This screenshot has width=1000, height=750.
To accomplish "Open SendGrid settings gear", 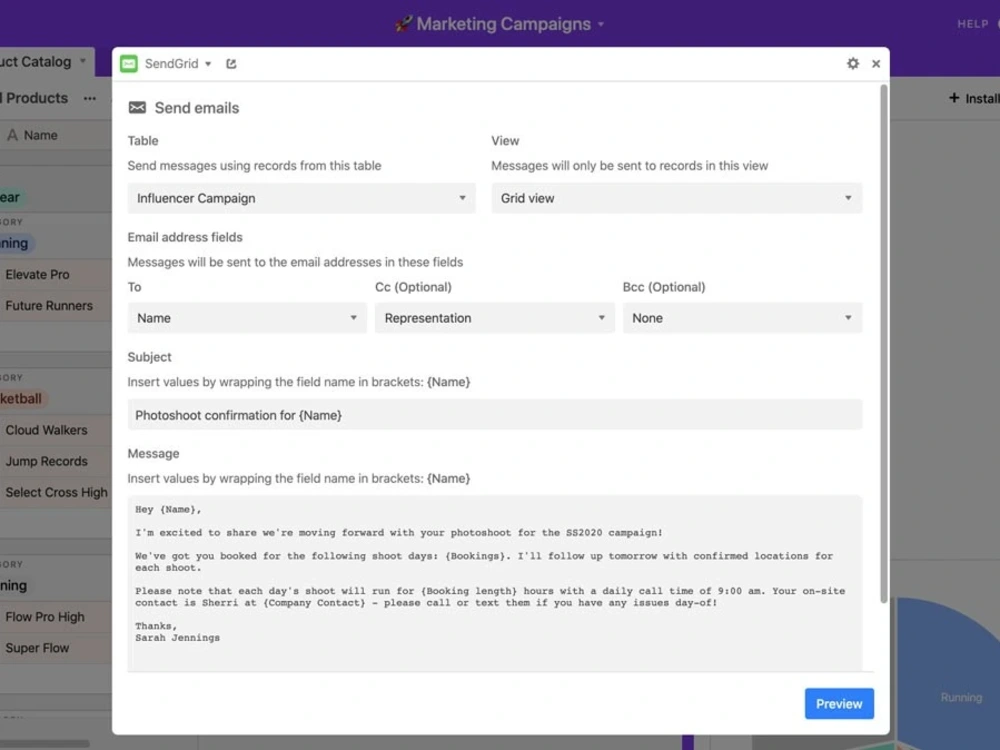I will click(853, 63).
